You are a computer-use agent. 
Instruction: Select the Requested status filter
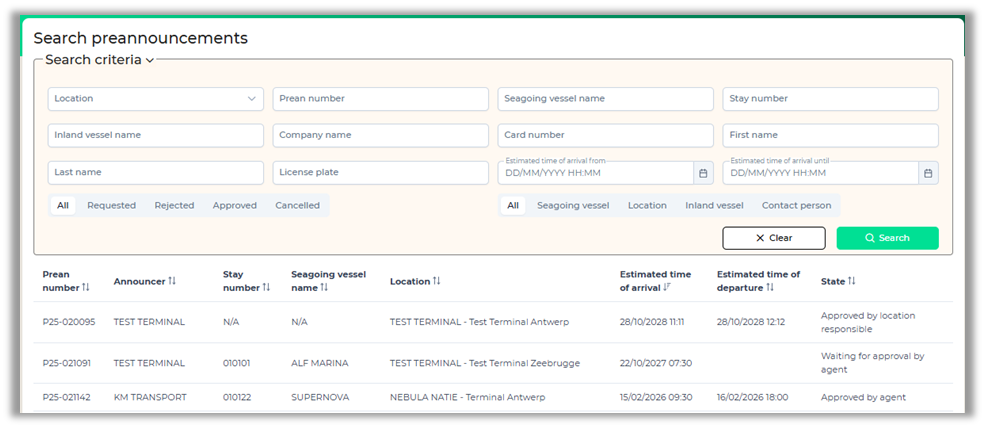[x=111, y=205]
